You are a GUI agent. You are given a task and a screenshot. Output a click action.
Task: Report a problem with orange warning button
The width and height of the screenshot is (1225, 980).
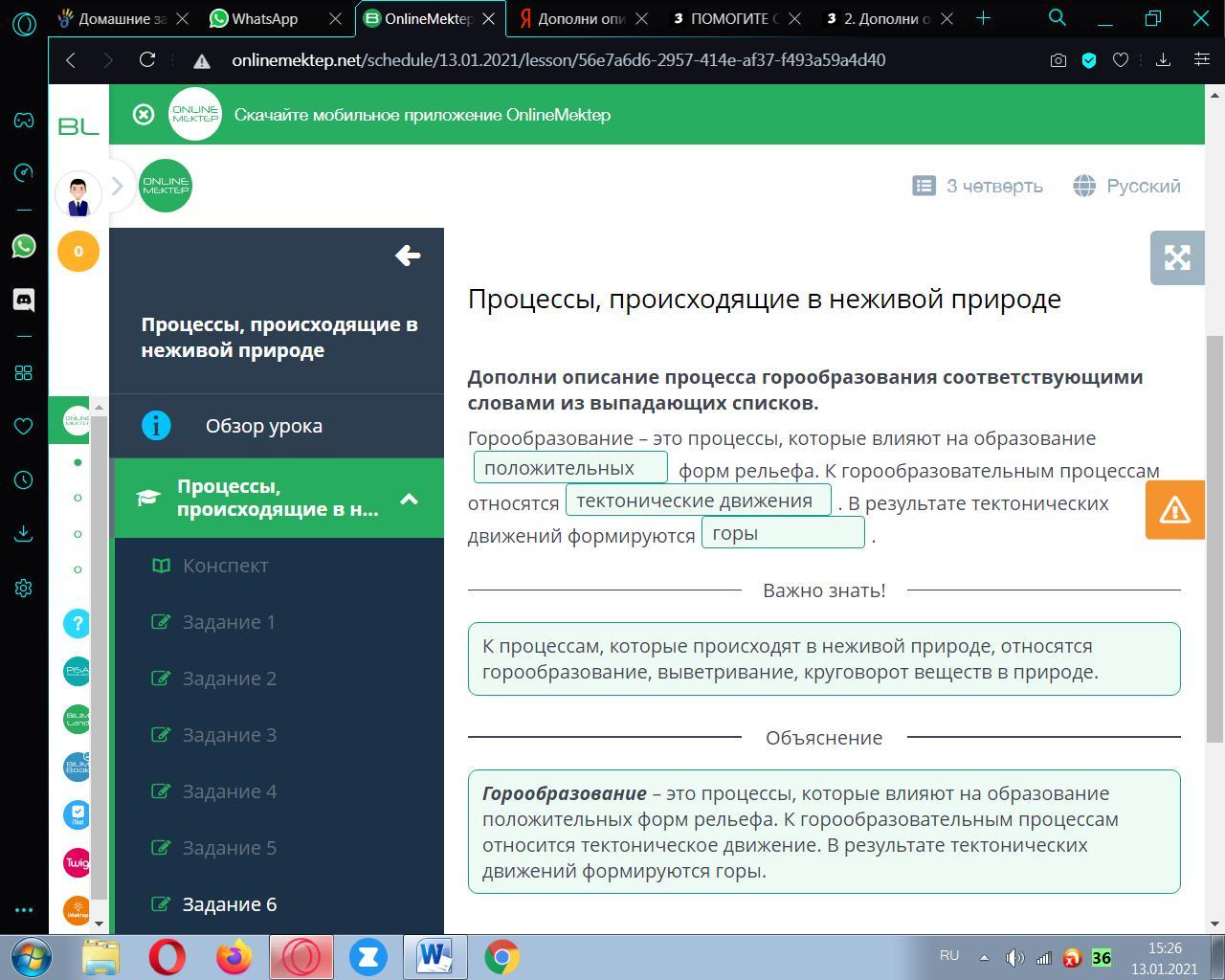click(x=1174, y=510)
